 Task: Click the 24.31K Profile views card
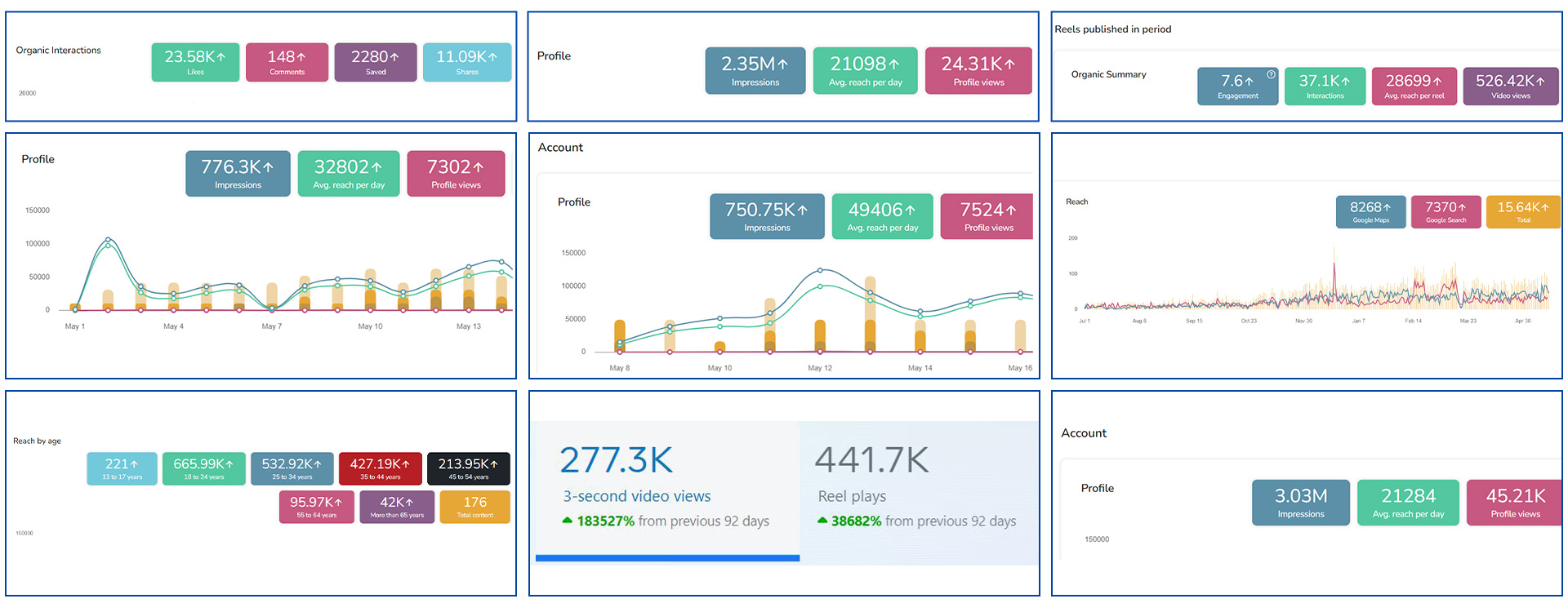click(978, 71)
